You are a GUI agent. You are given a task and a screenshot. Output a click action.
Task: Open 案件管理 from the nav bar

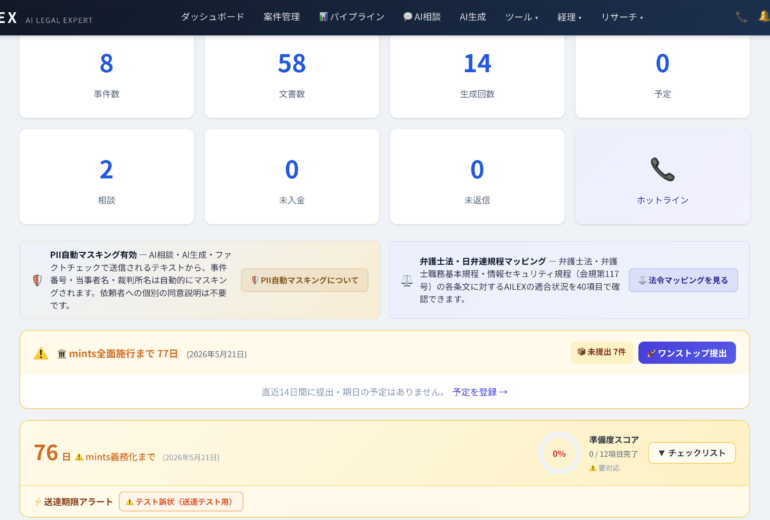281,17
